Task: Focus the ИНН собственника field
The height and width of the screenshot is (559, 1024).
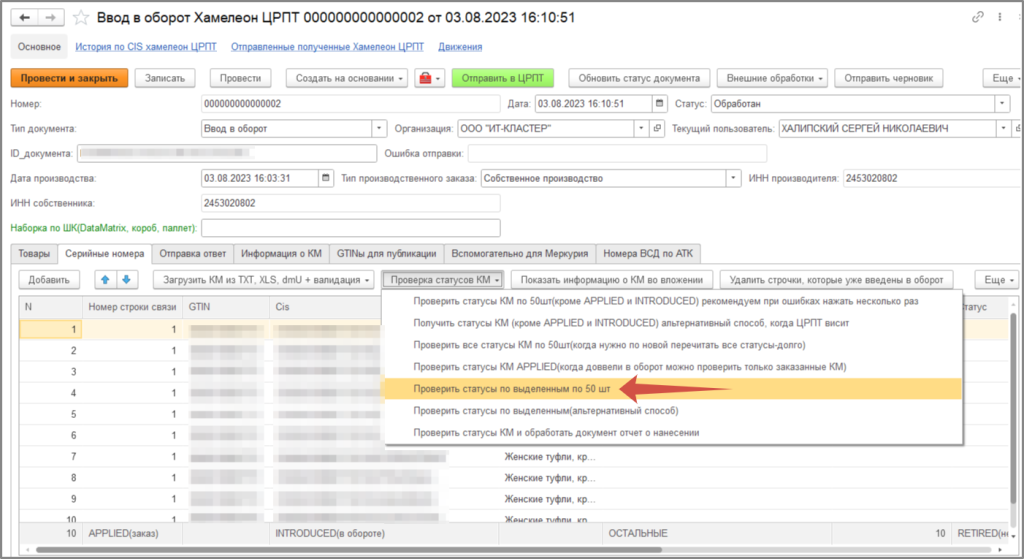Action: (351, 203)
